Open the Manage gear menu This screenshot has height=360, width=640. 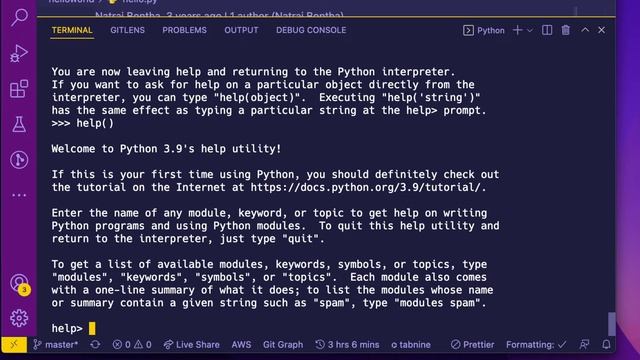(19, 318)
